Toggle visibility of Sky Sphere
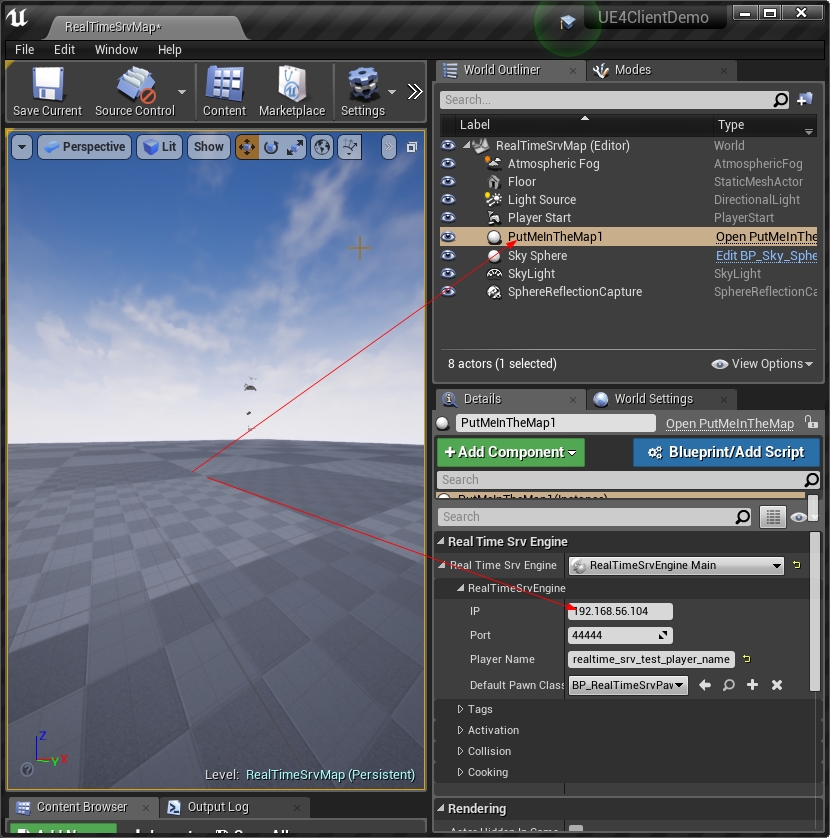 (x=448, y=255)
